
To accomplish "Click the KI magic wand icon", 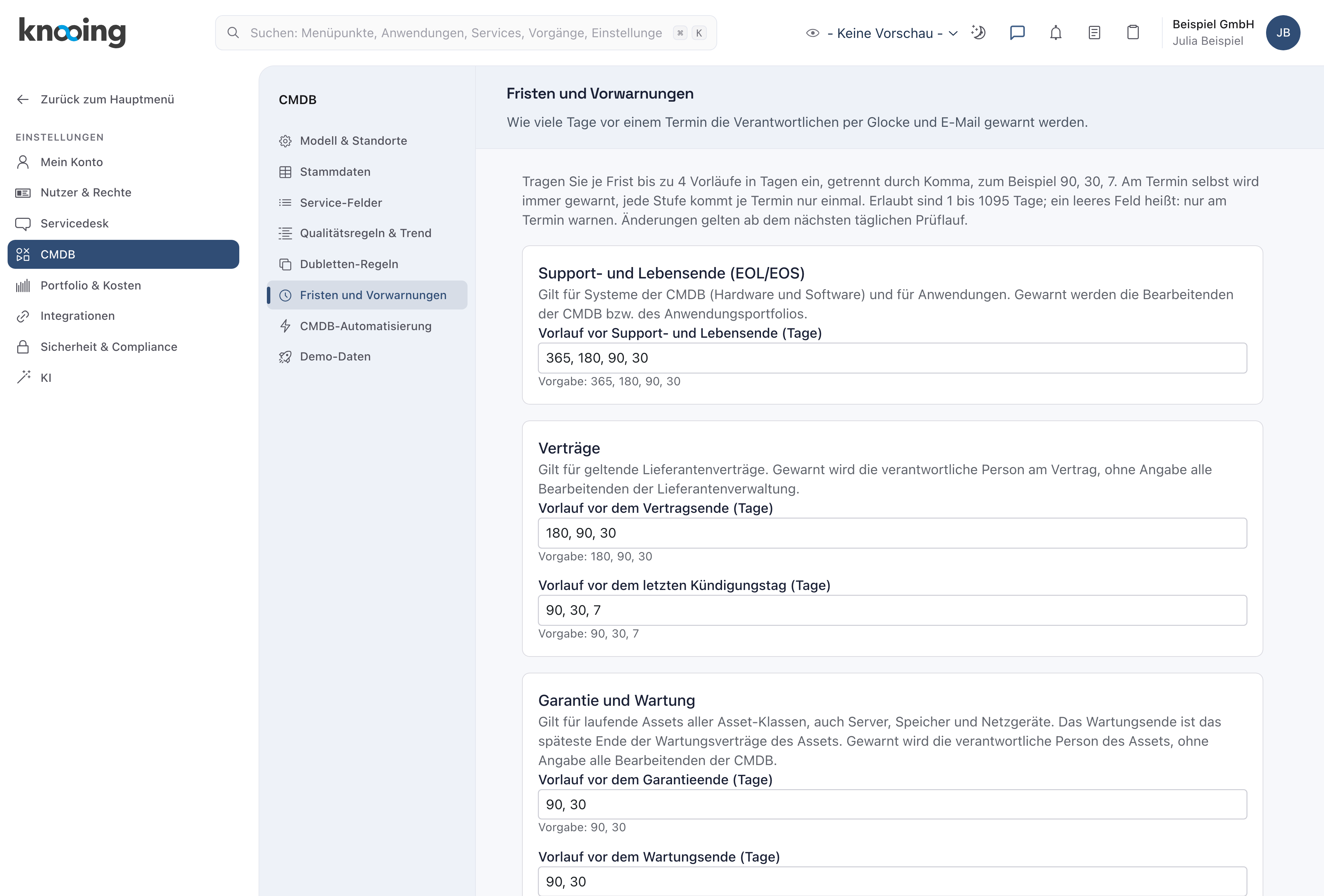I will 23,377.
